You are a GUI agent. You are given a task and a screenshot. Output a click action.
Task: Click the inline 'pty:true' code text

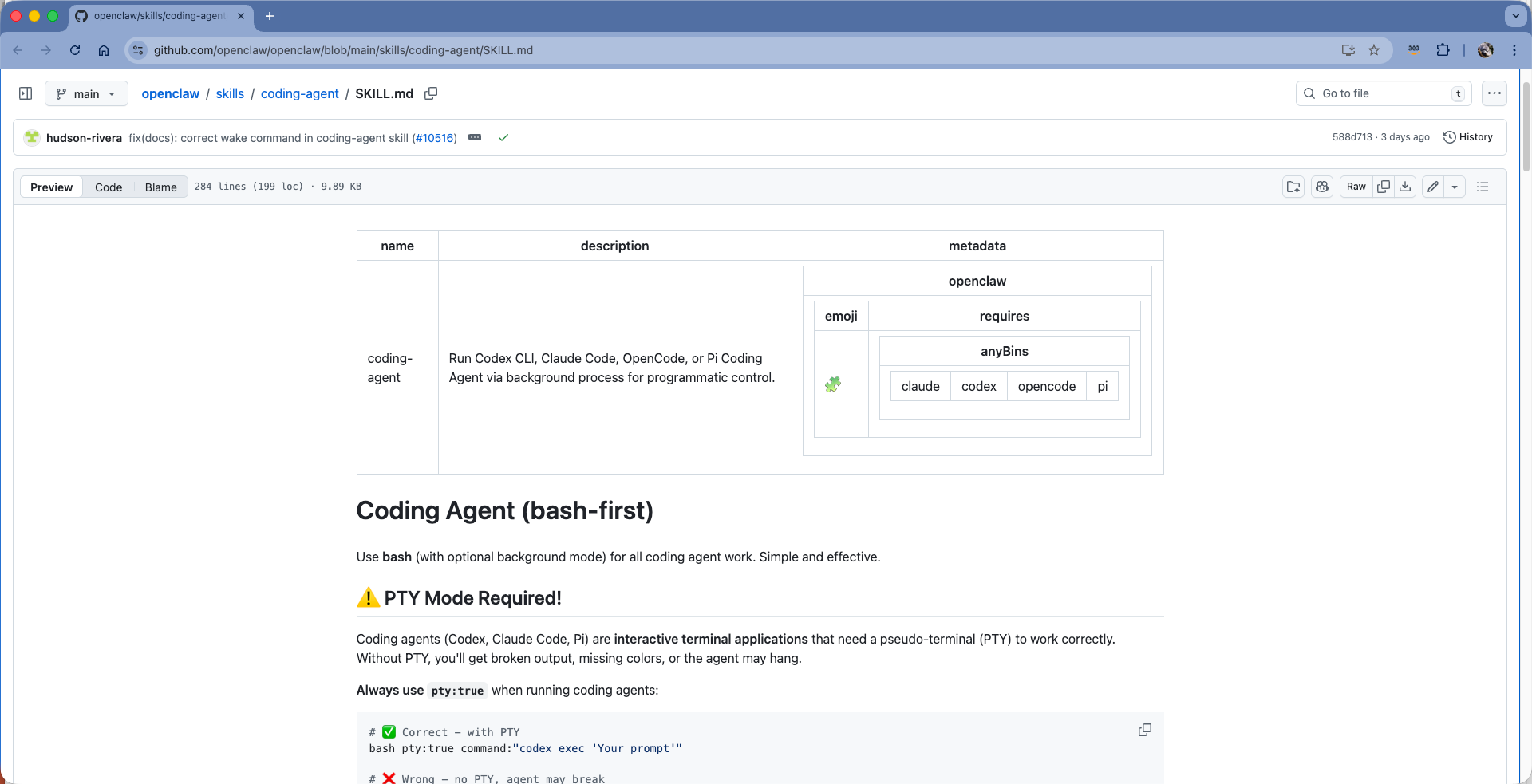pyautogui.click(x=457, y=691)
